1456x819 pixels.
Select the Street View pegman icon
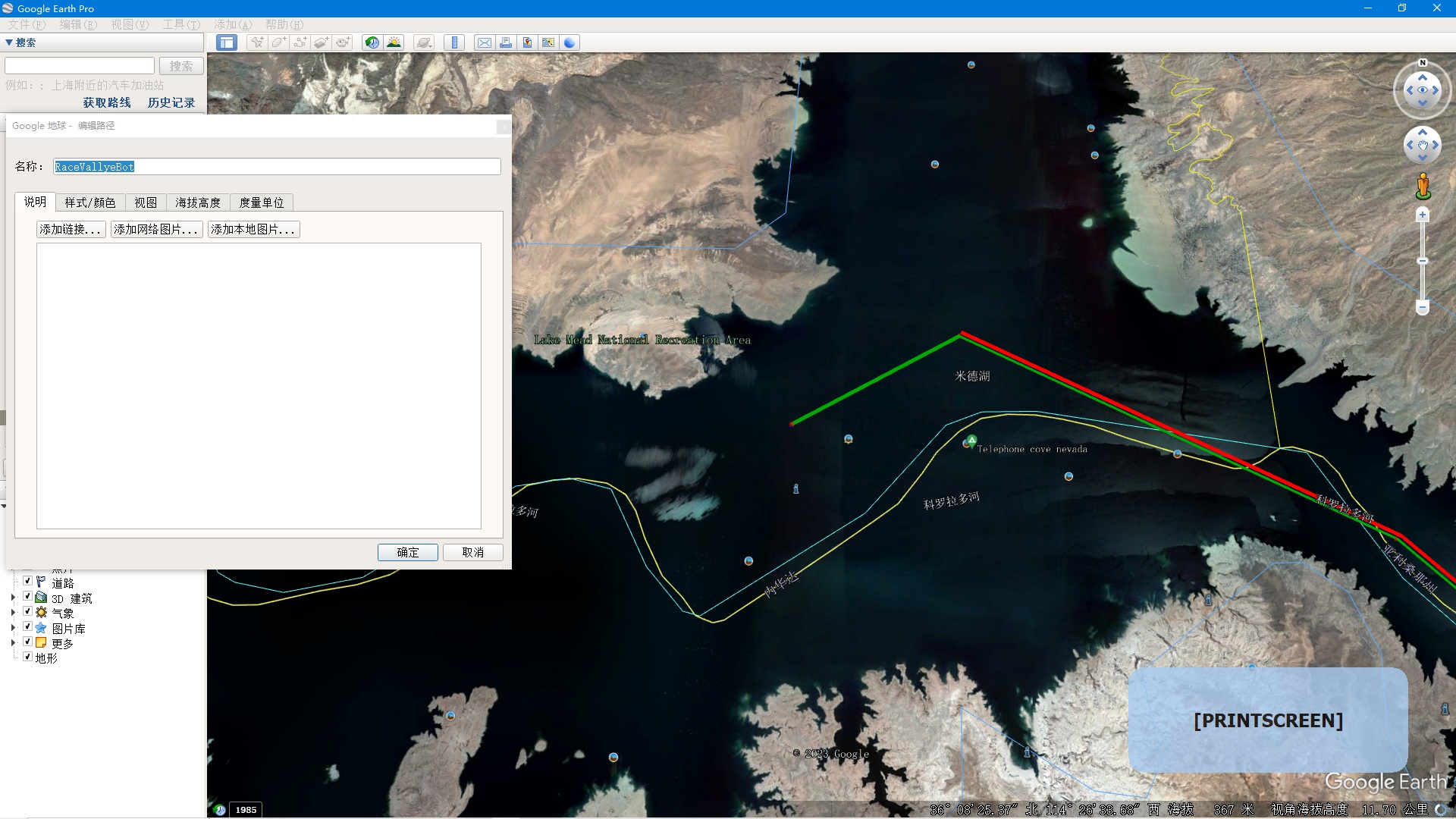point(1423,187)
